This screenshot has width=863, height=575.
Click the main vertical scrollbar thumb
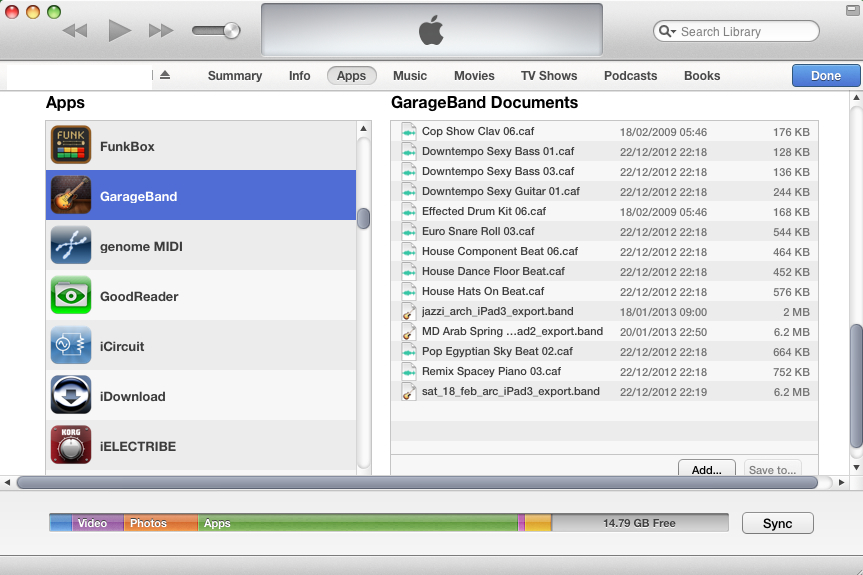tap(856, 386)
